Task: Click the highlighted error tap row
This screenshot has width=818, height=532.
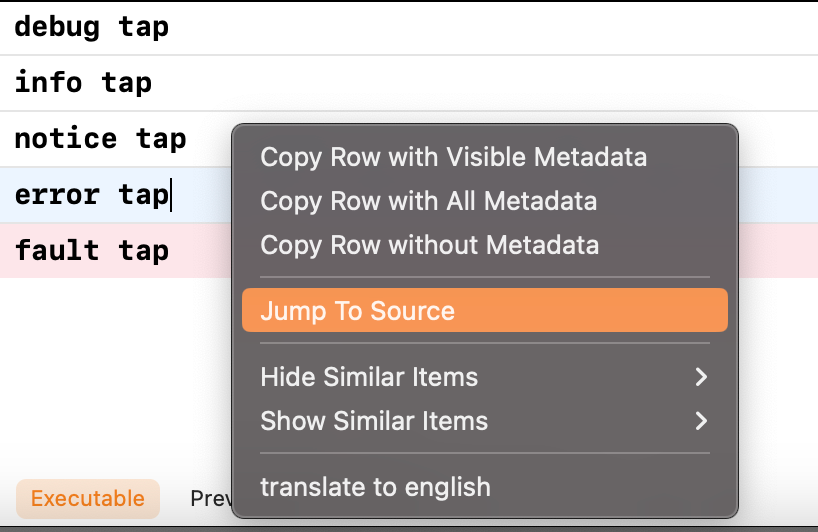Action: pos(92,194)
